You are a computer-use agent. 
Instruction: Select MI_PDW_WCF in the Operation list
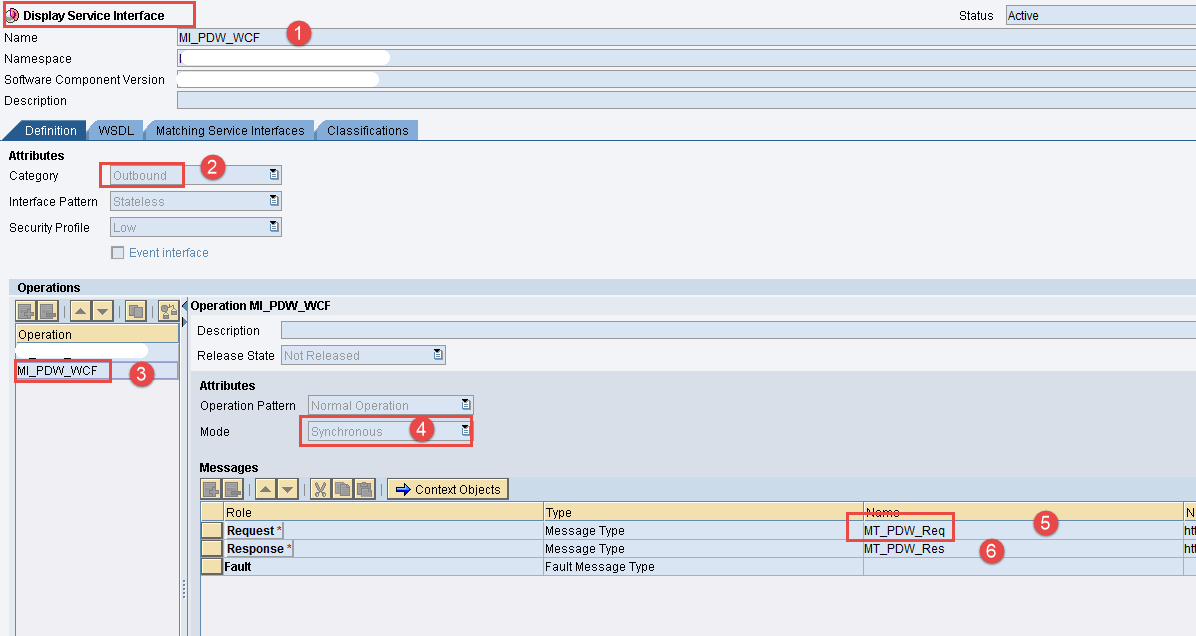(58, 371)
